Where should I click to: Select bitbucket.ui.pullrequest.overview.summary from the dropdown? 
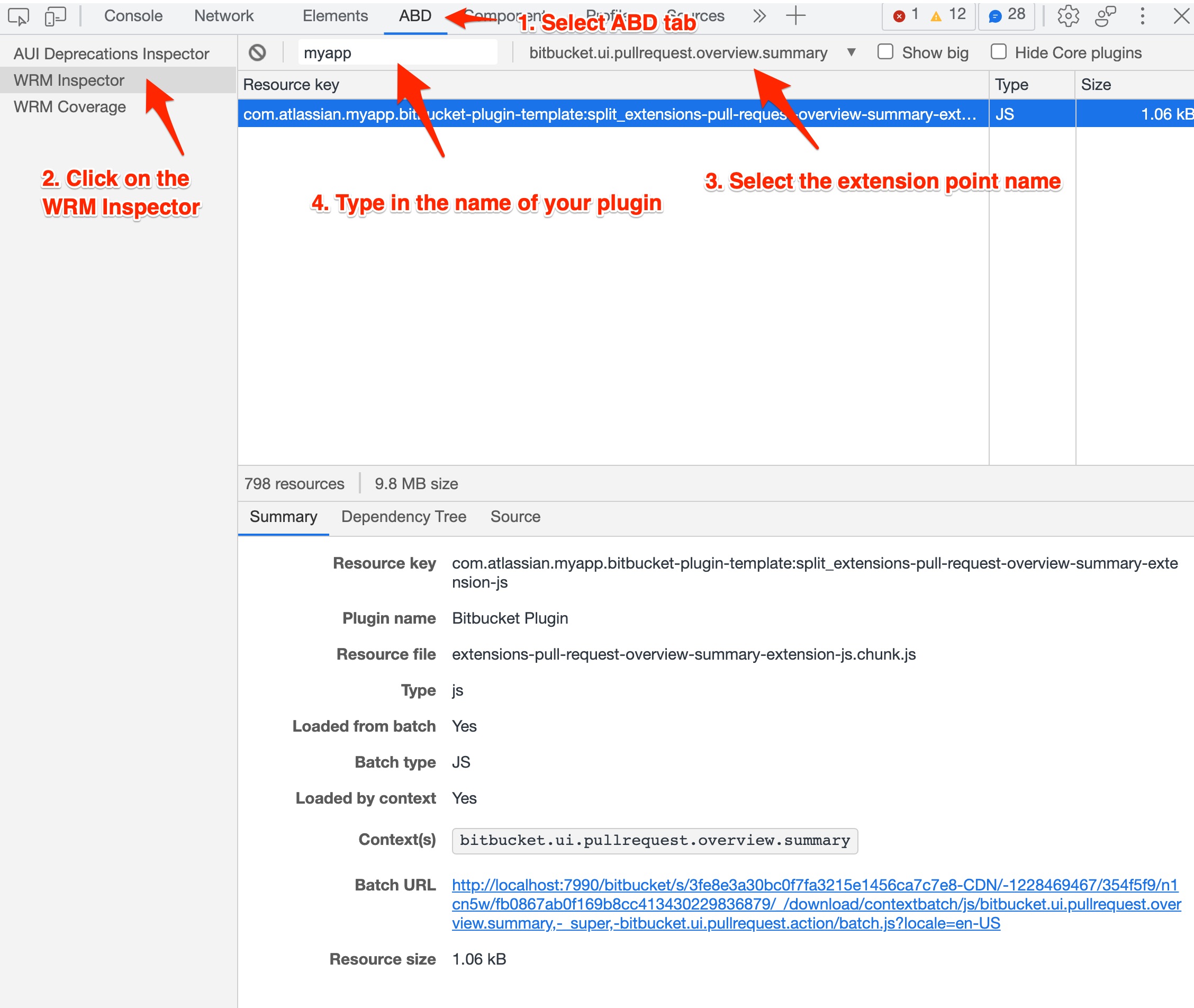677,52
